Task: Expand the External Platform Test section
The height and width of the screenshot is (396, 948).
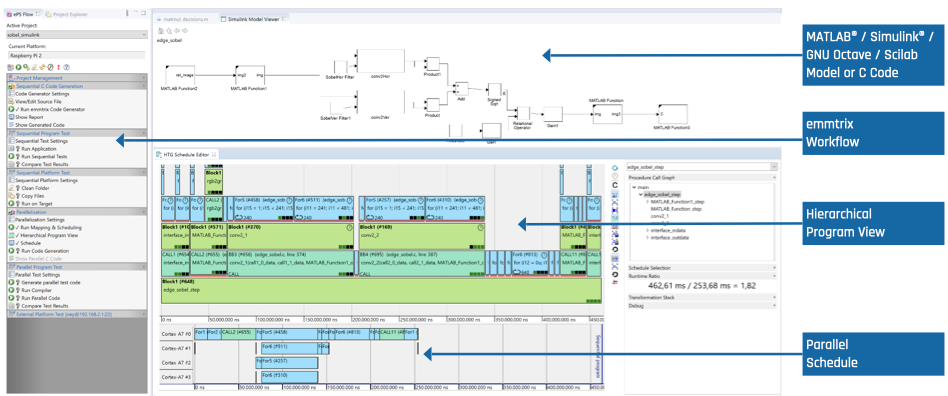Action: click(x=77, y=314)
